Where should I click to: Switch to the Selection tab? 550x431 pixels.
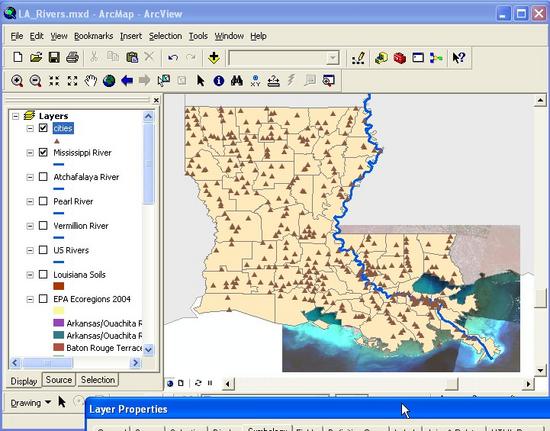[98, 380]
